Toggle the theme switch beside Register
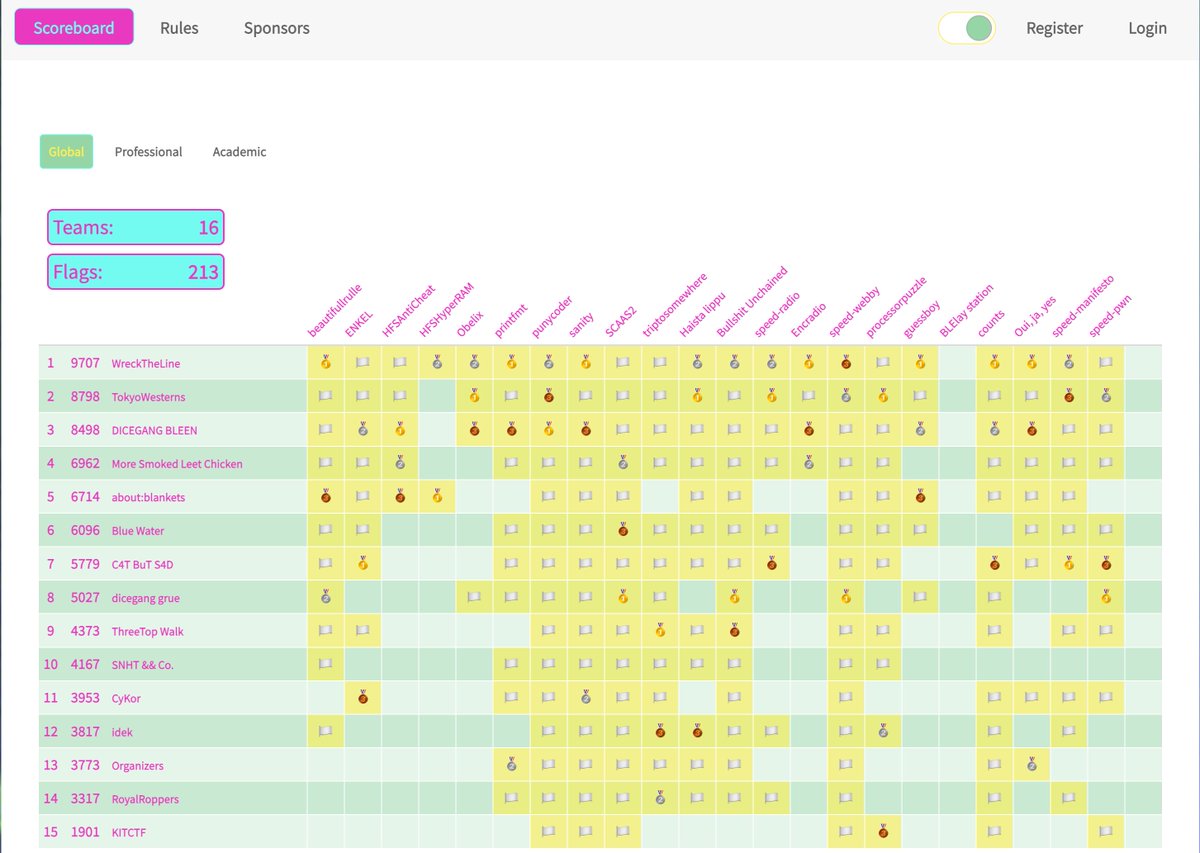1200x853 pixels. click(967, 28)
